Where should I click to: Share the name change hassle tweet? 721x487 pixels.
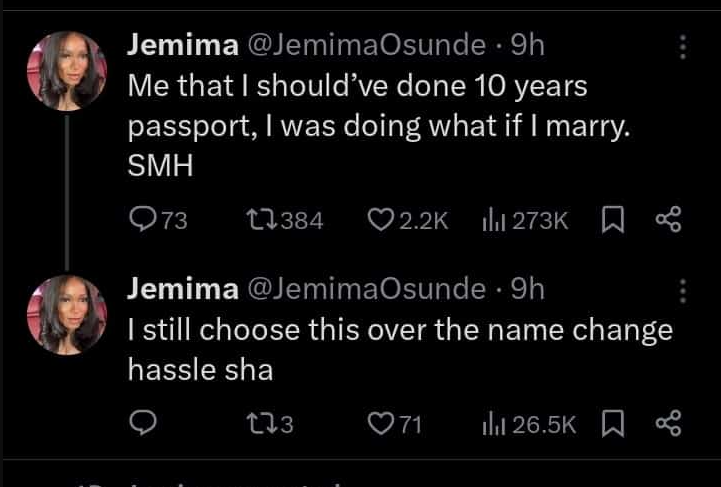(x=668, y=425)
